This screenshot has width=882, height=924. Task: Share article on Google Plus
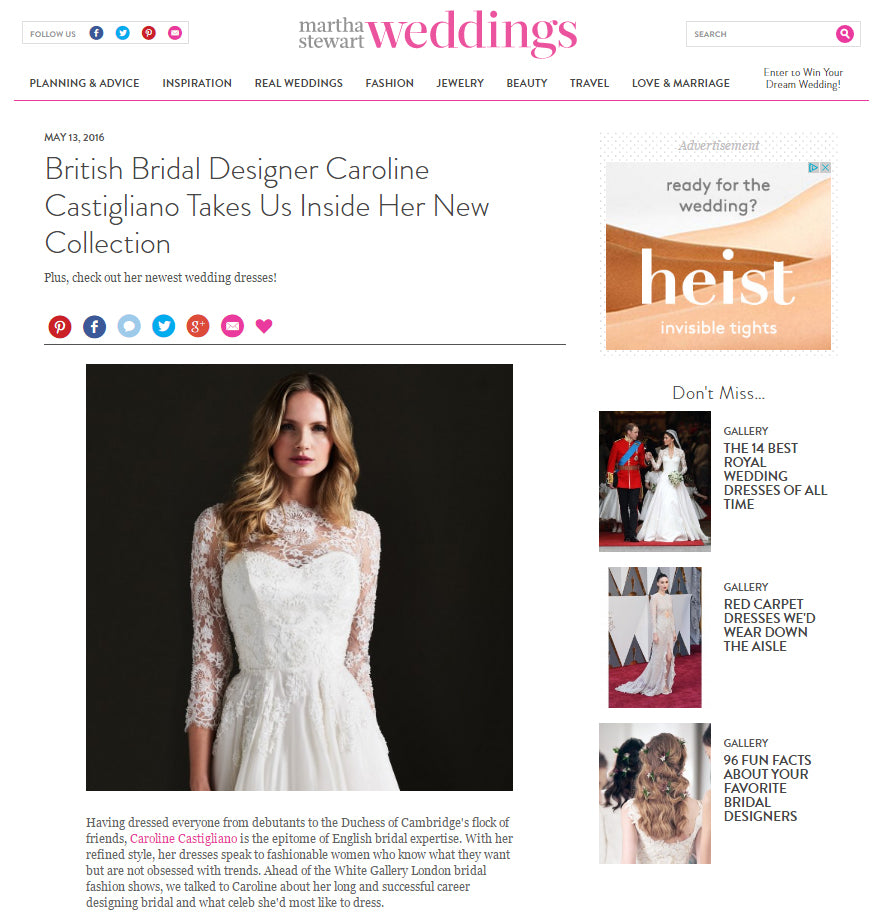[198, 326]
